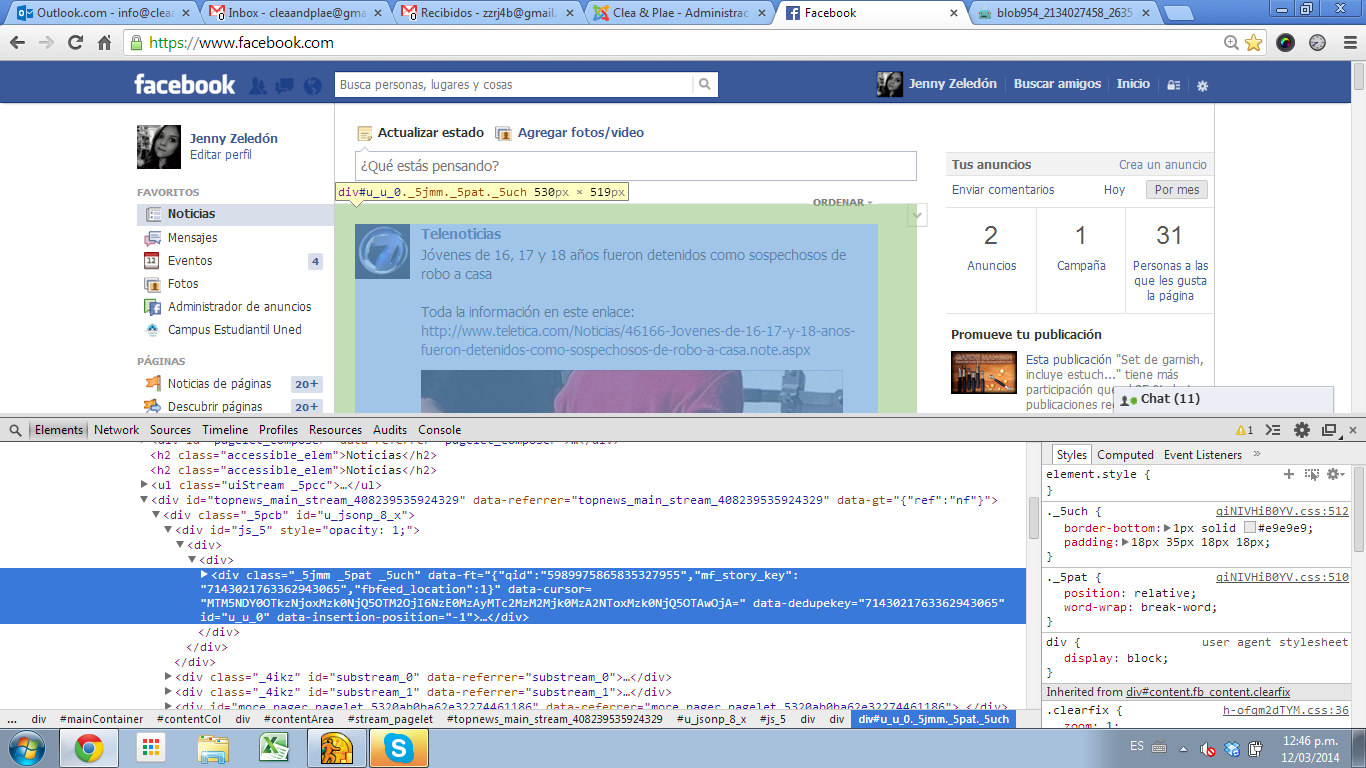Viewport: 1366px width, 768px height.
Task: Click the '¿Qué estás pensando?' status box
Action: (x=635, y=166)
